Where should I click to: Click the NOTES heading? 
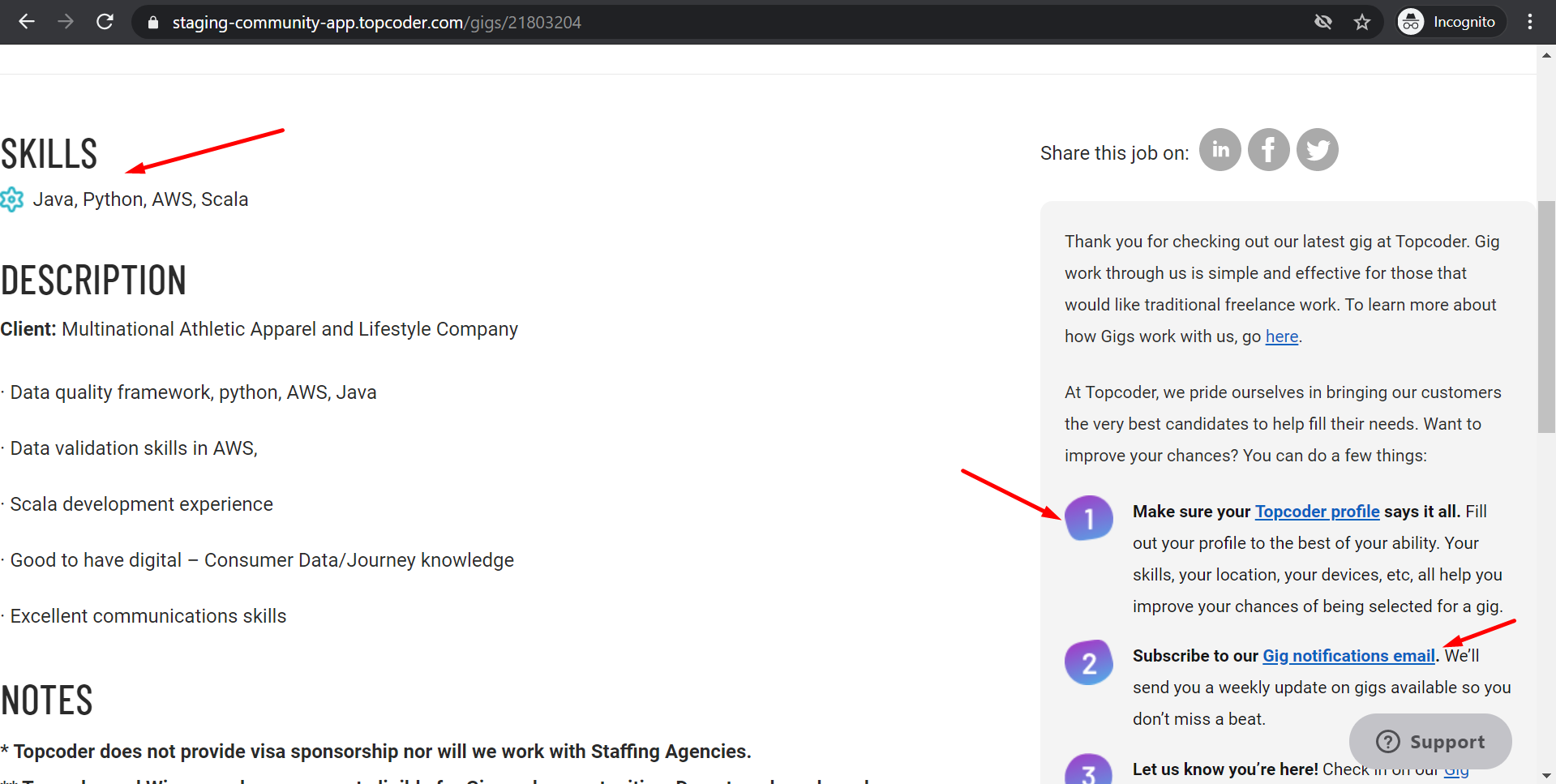pyautogui.click(x=46, y=700)
